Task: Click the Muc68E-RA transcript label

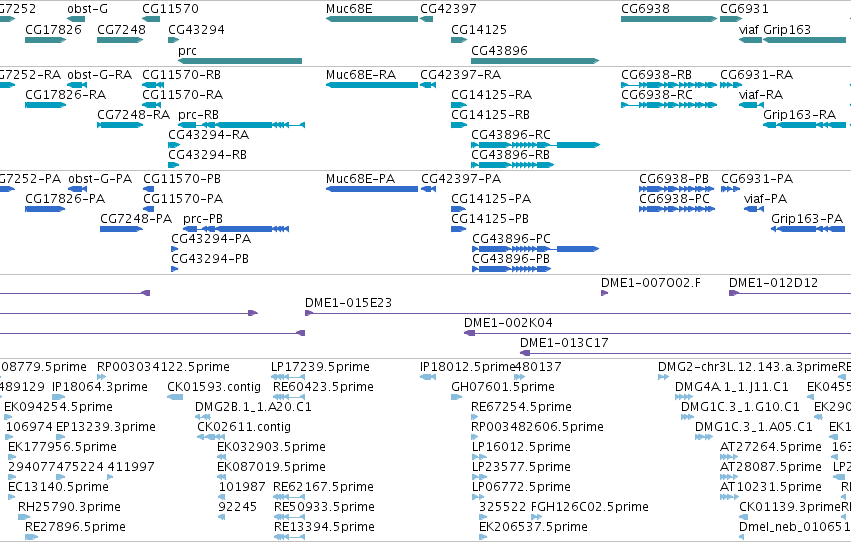Action: (361, 75)
